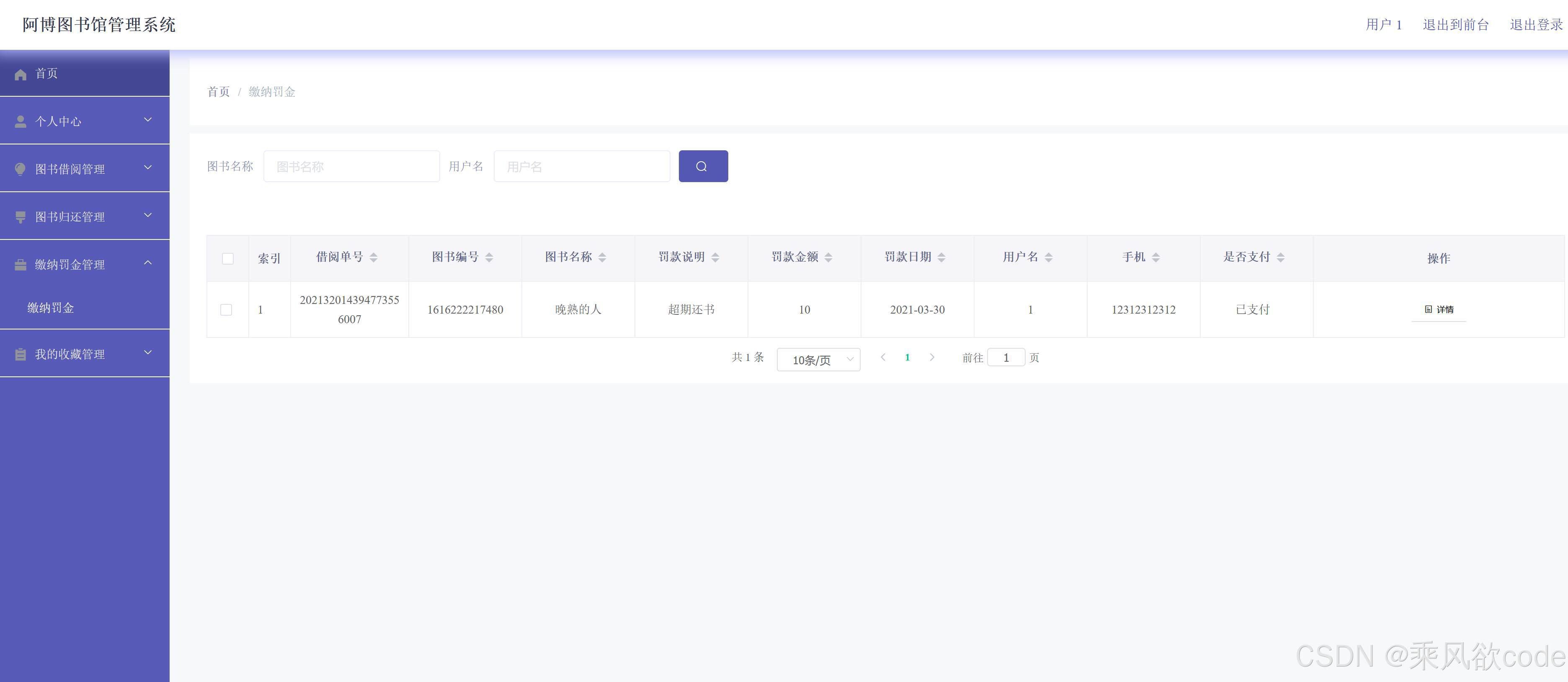Toggle the select-all checkbox in table header
The width and height of the screenshot is (1568, 682).
tap(228, 258)
